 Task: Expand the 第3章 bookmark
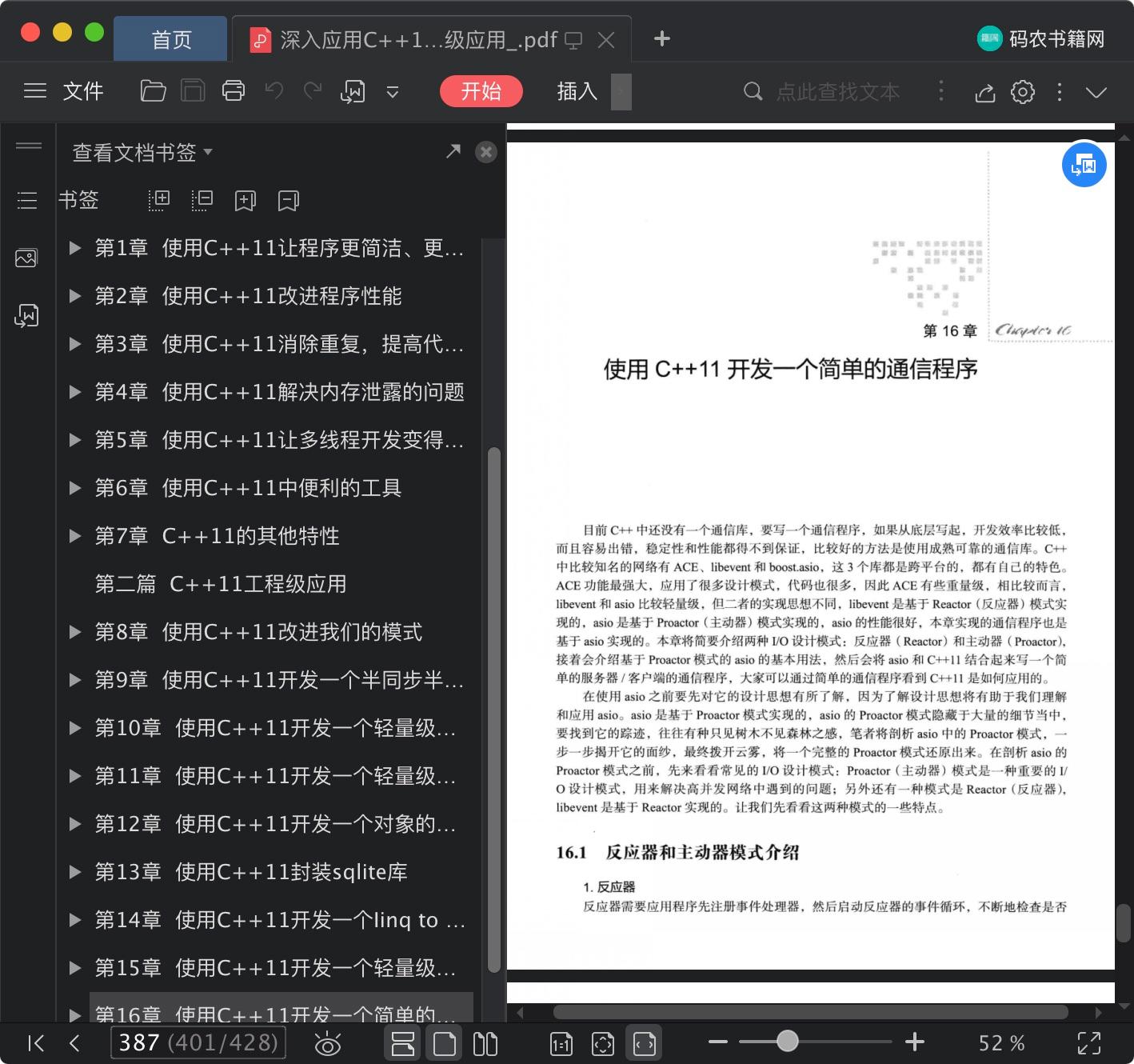point(75,344)
